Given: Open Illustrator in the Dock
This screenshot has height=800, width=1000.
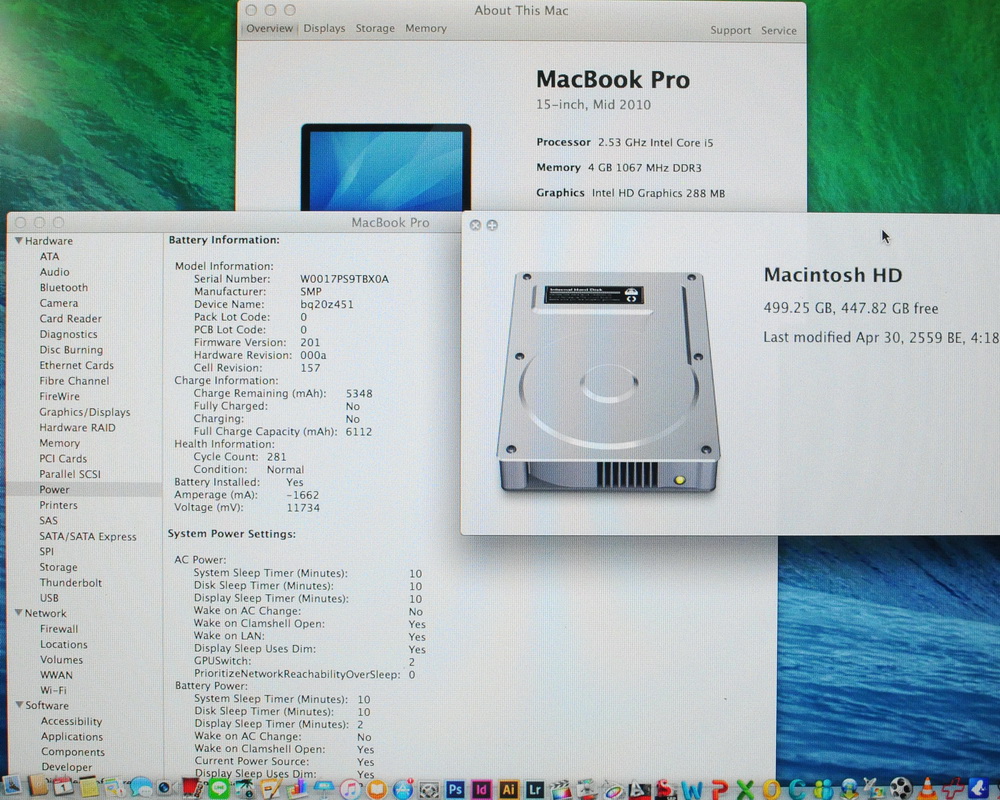Looking at the screenshot, I should 508,789.
